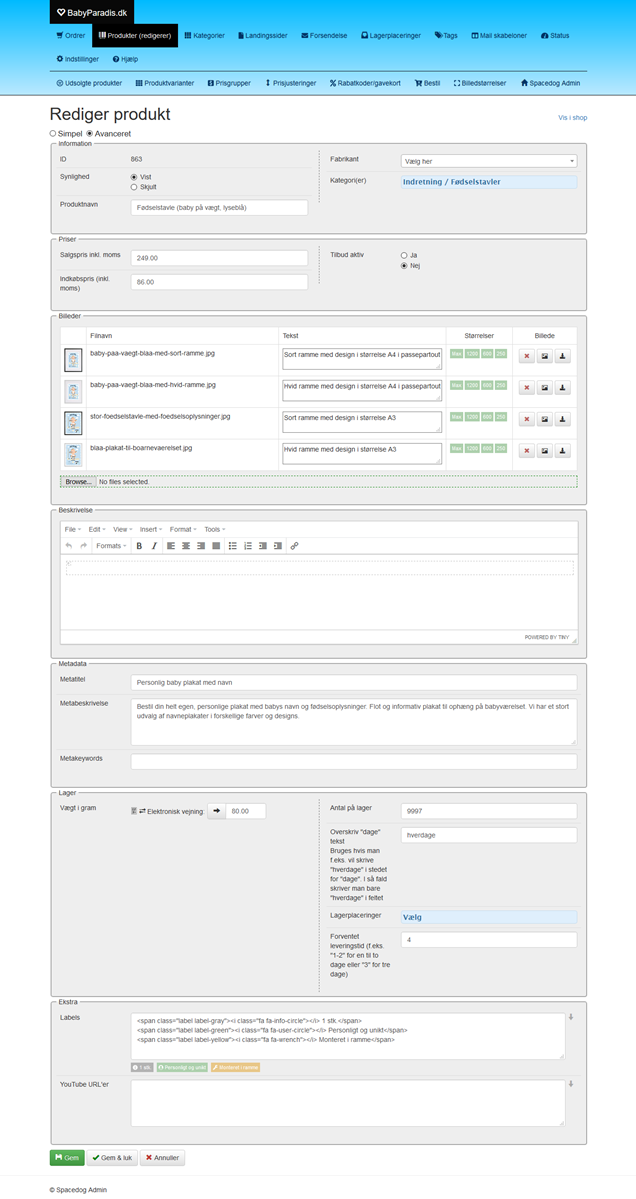636x1199 pixels.
Task: Click the first image thumbnail in Billeder
Action: (72, 359)
